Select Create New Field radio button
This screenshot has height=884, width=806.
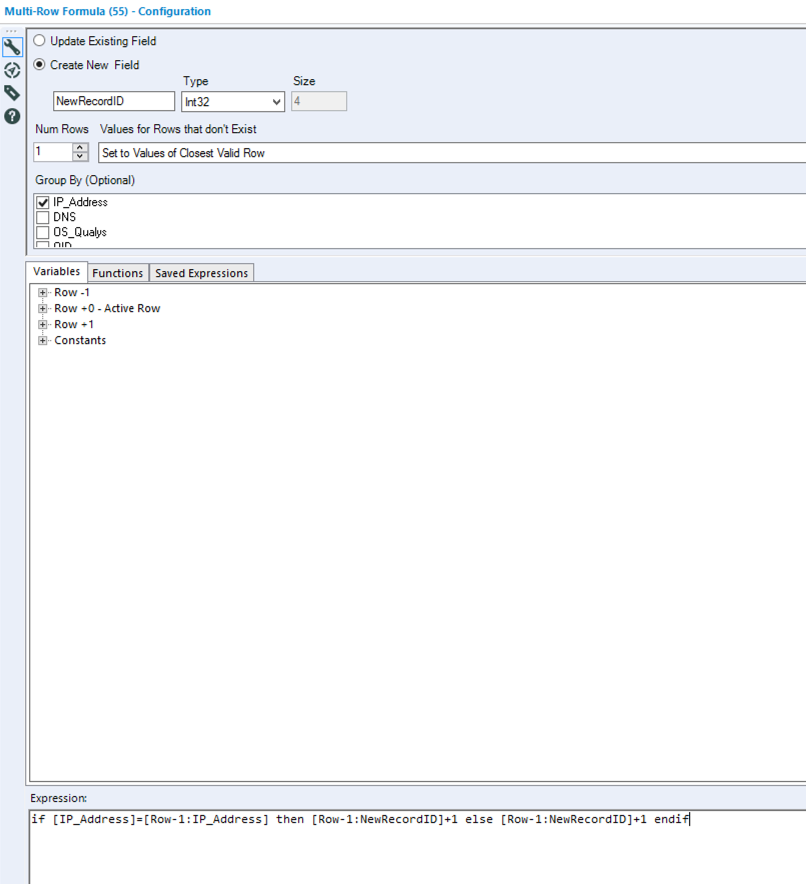(x=39, y=64)
